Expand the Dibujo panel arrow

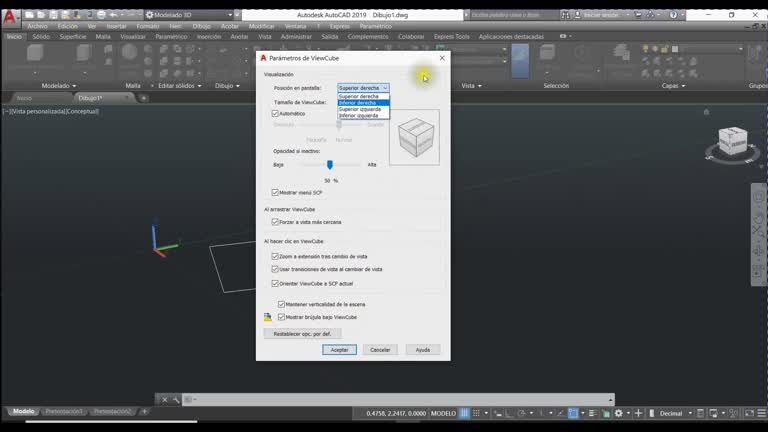[238, 86]
